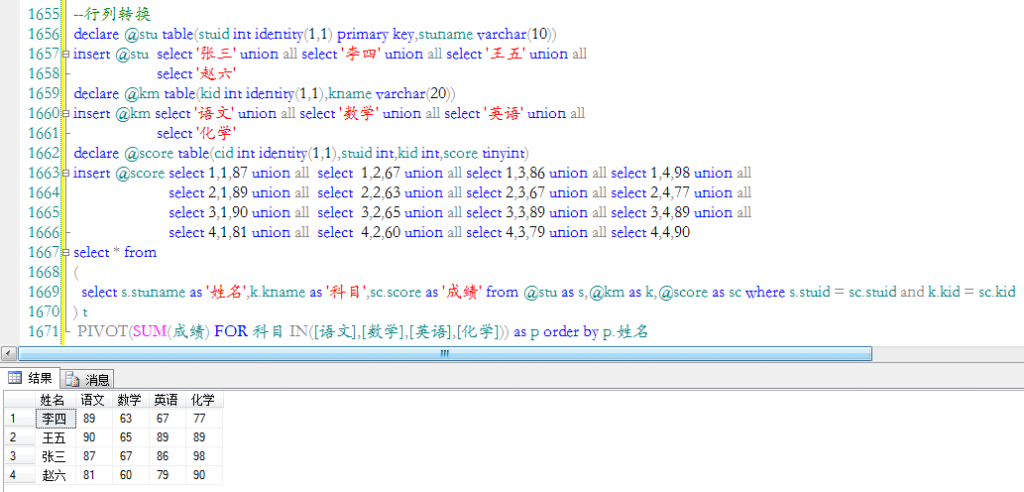Click the '赵六' string on line 1658
The width and height of the screenshot is (1024, 492).
pos(215,74)
